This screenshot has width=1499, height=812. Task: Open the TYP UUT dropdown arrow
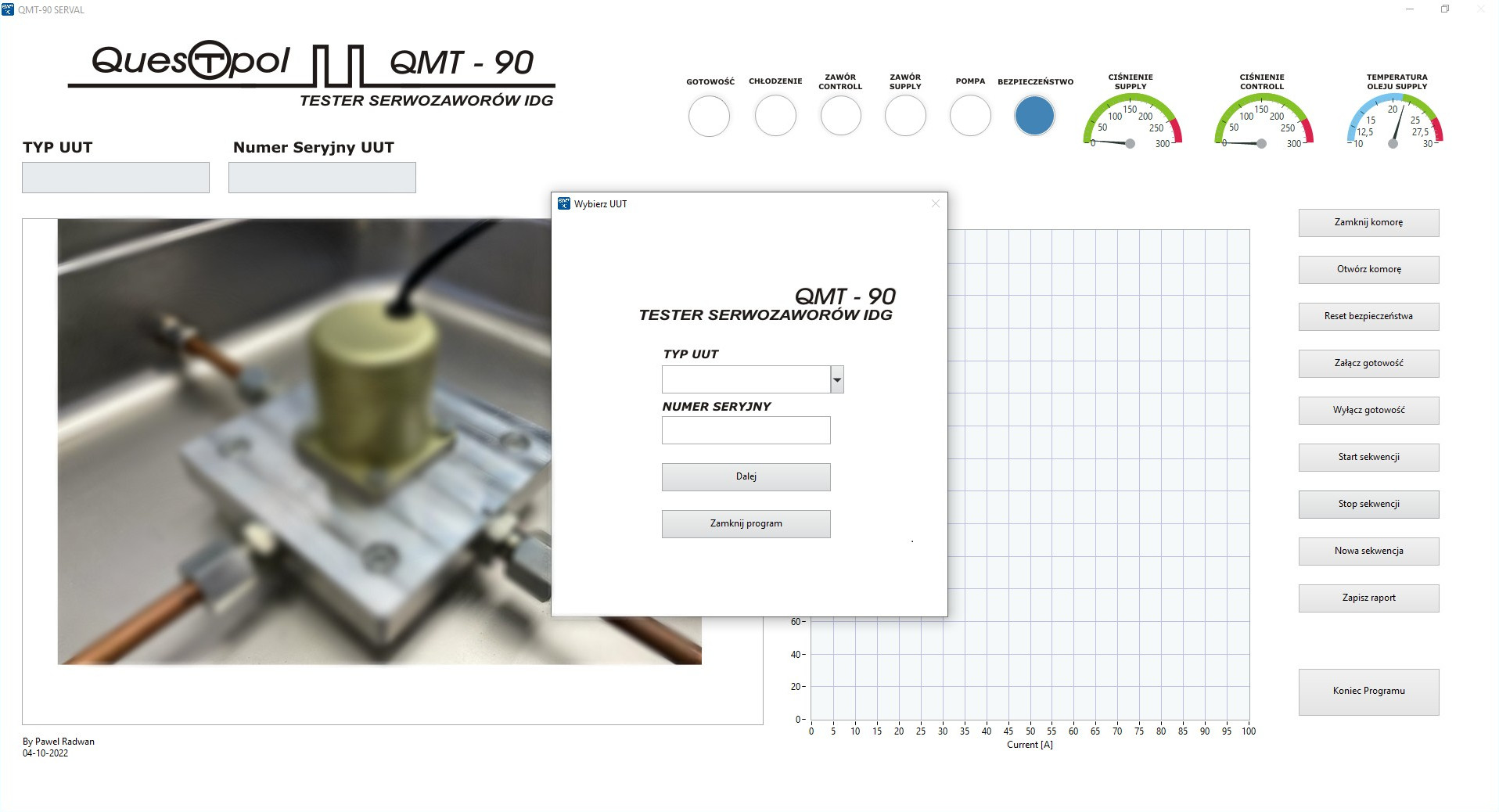(837, 379)
